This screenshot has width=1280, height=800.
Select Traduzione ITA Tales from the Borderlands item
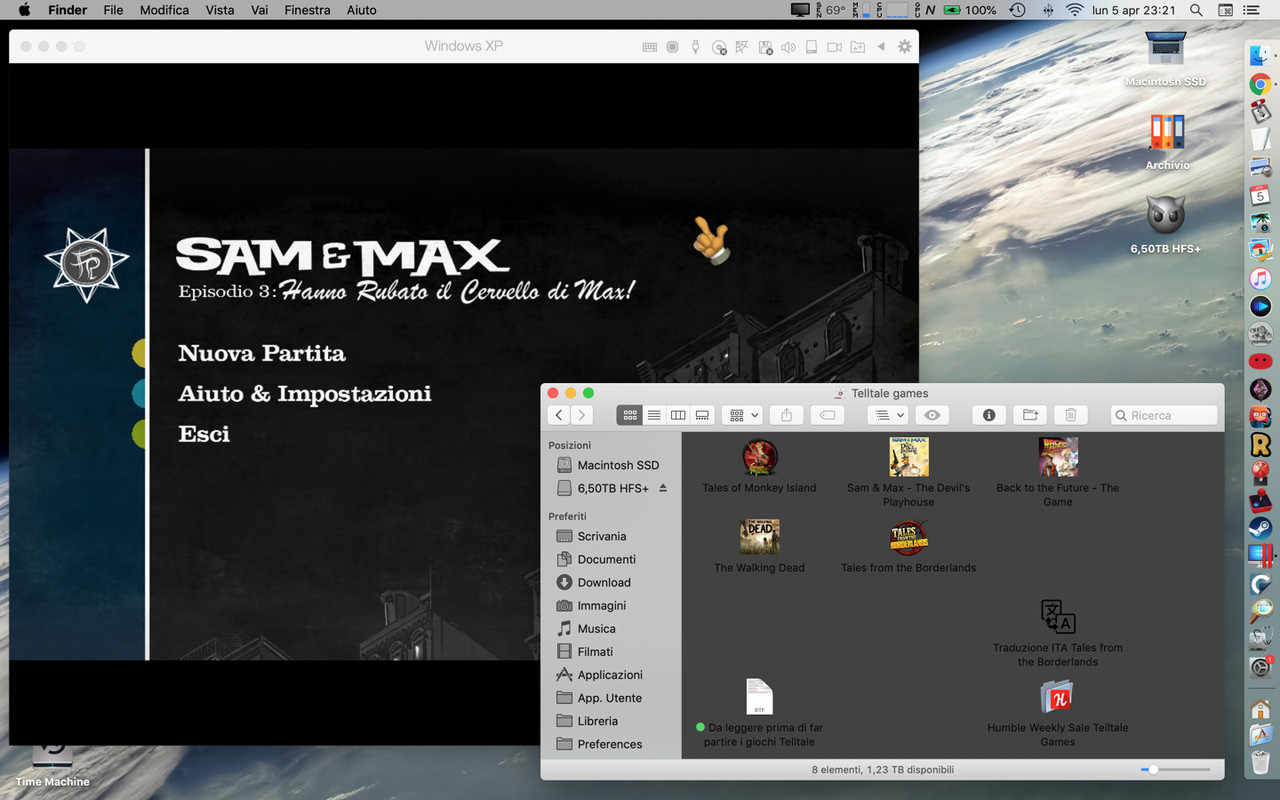coord(1058,617)
